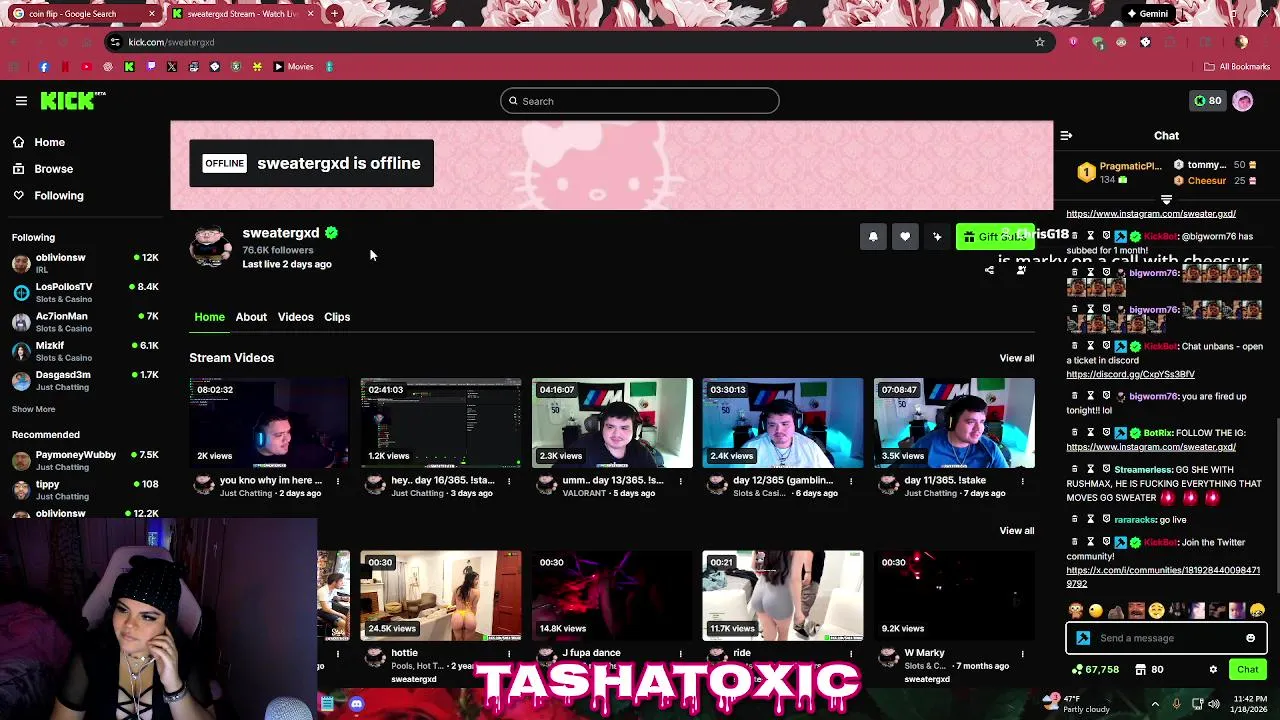This screenshot has height=720, width=1280.
Task: Open options menu for 'you kno why im here' video
Action: coord(338,481)
